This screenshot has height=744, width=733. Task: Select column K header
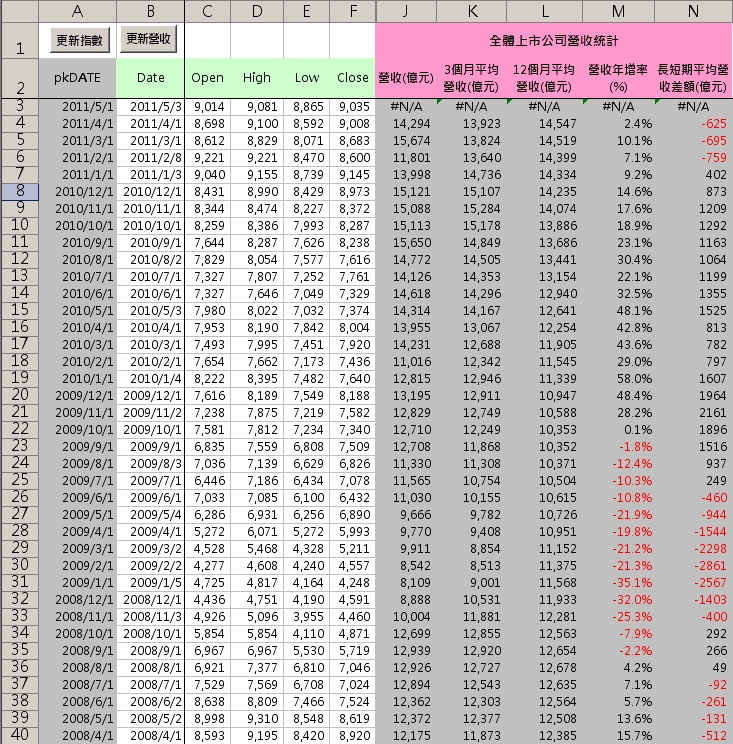(472, 11)
